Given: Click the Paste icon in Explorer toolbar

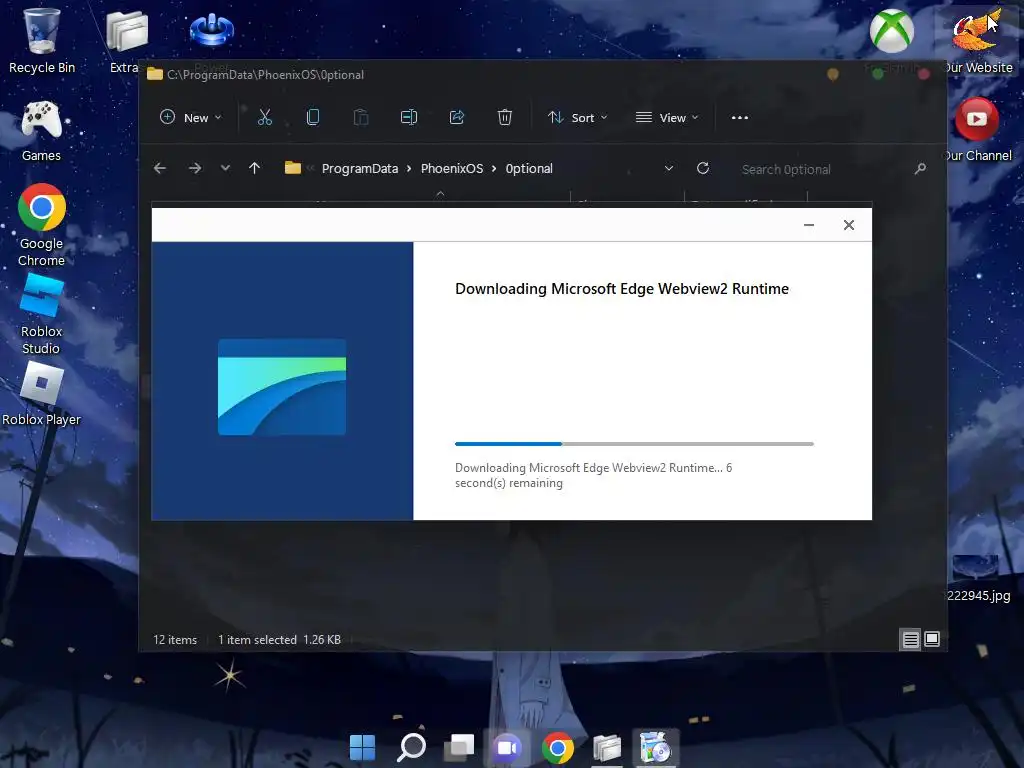Looking at the screenshot, I should [x=360, y=118].
